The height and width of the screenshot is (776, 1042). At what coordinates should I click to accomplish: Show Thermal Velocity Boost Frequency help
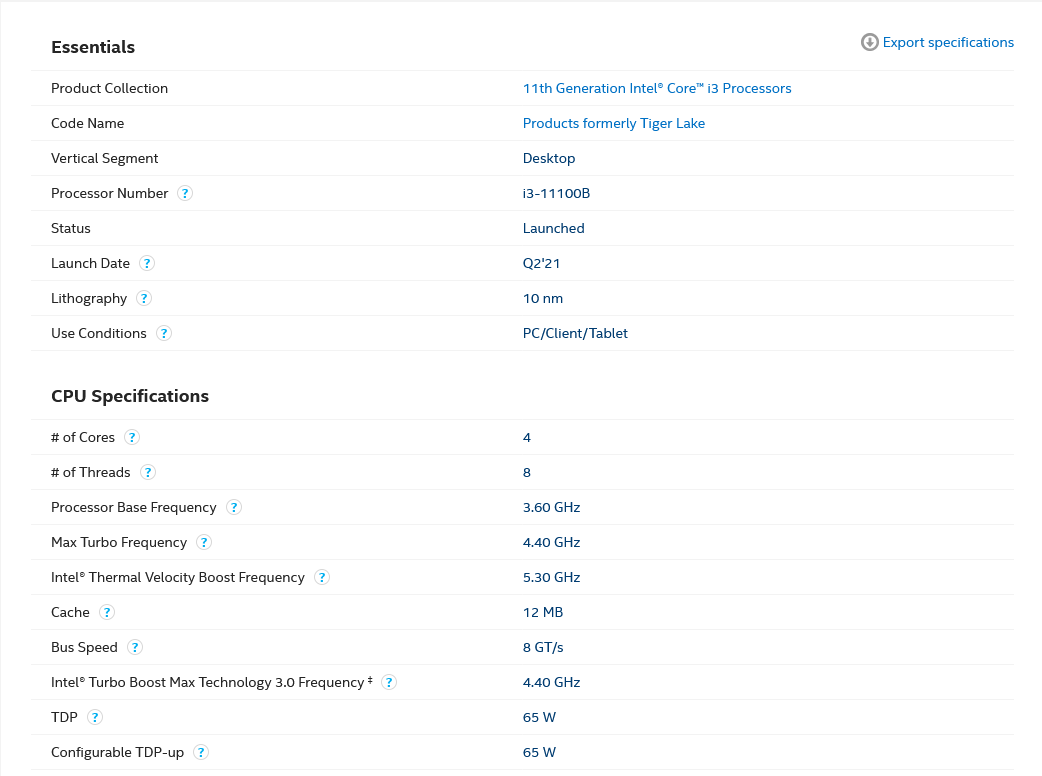click(x=322, y=577)
